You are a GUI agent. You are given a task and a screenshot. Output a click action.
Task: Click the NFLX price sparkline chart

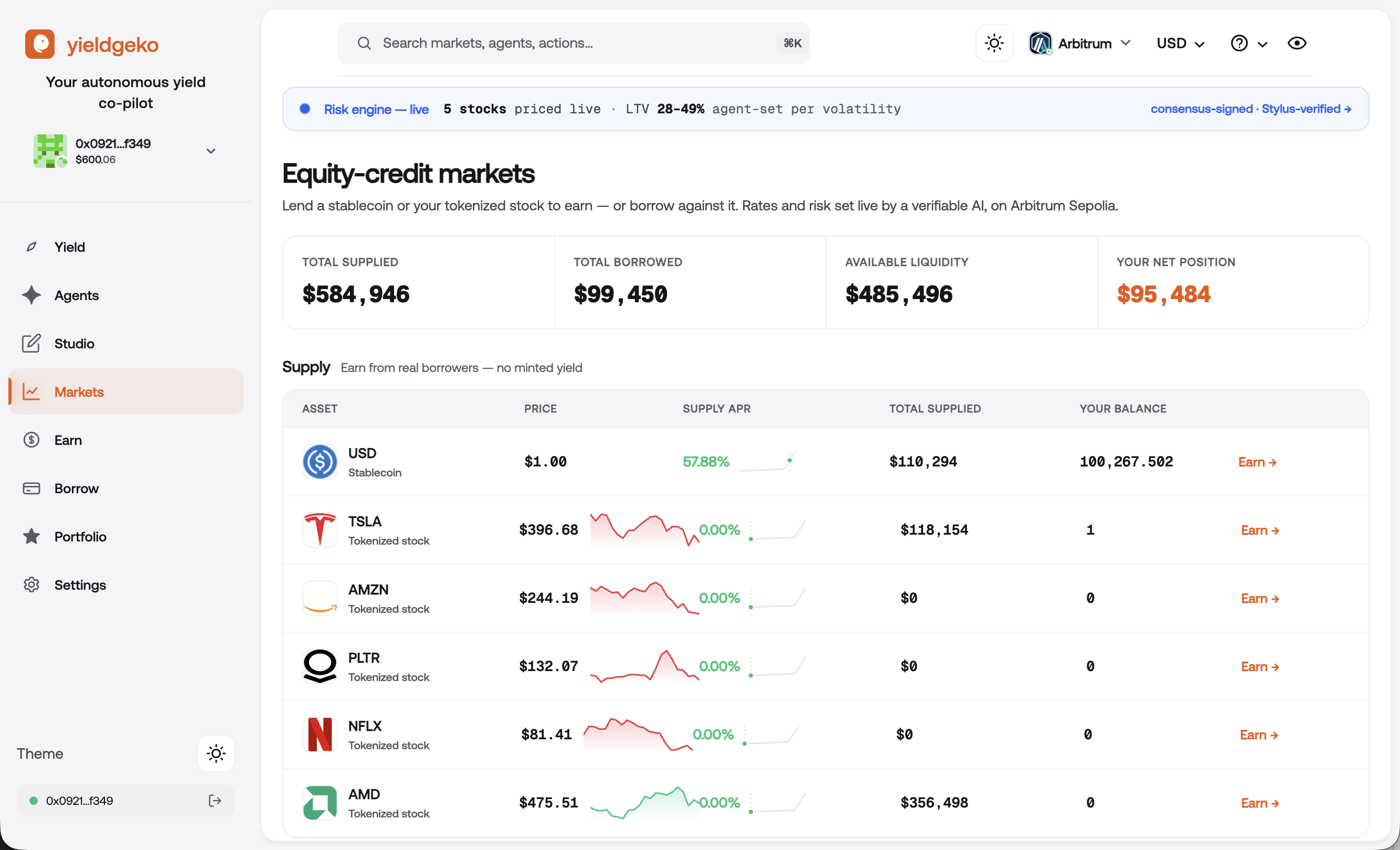638,734
